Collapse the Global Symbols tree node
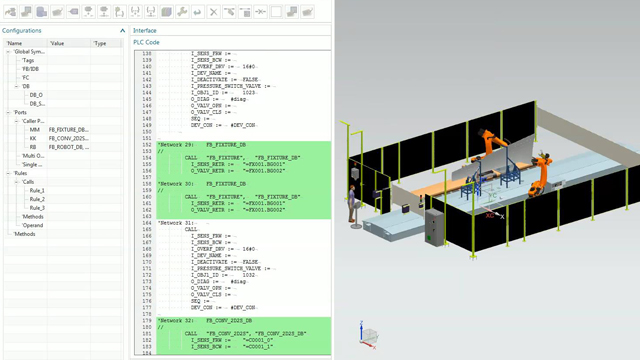 [8, 52]
